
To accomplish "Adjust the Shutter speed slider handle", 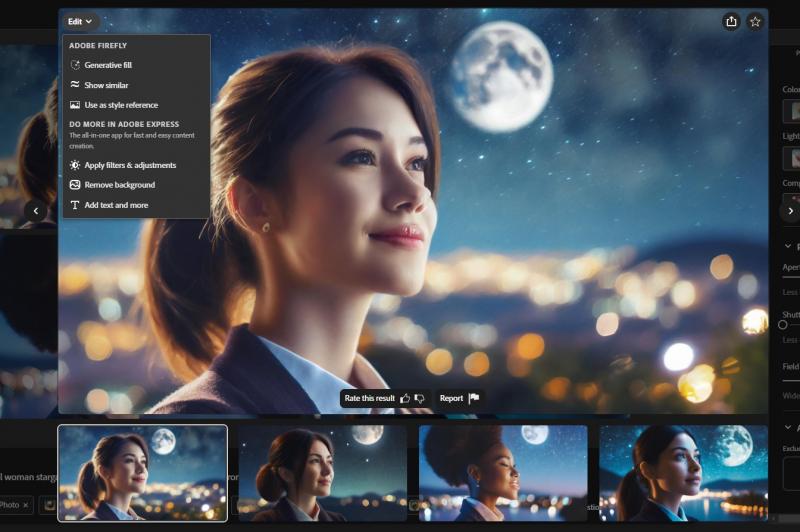I will (x=783, y=325).
